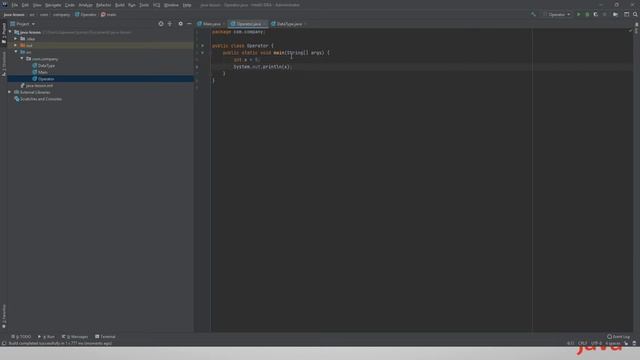Close the Operator.java tab
The width and height of the screenshot is (640, 360).
pos(265,24)
